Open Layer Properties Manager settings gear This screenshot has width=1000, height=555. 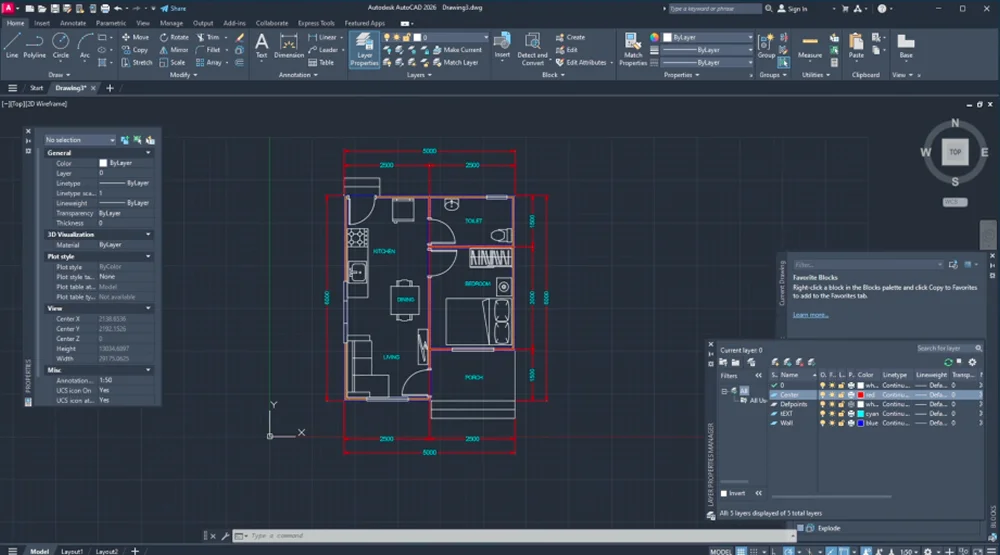click(x=972, y=361)
